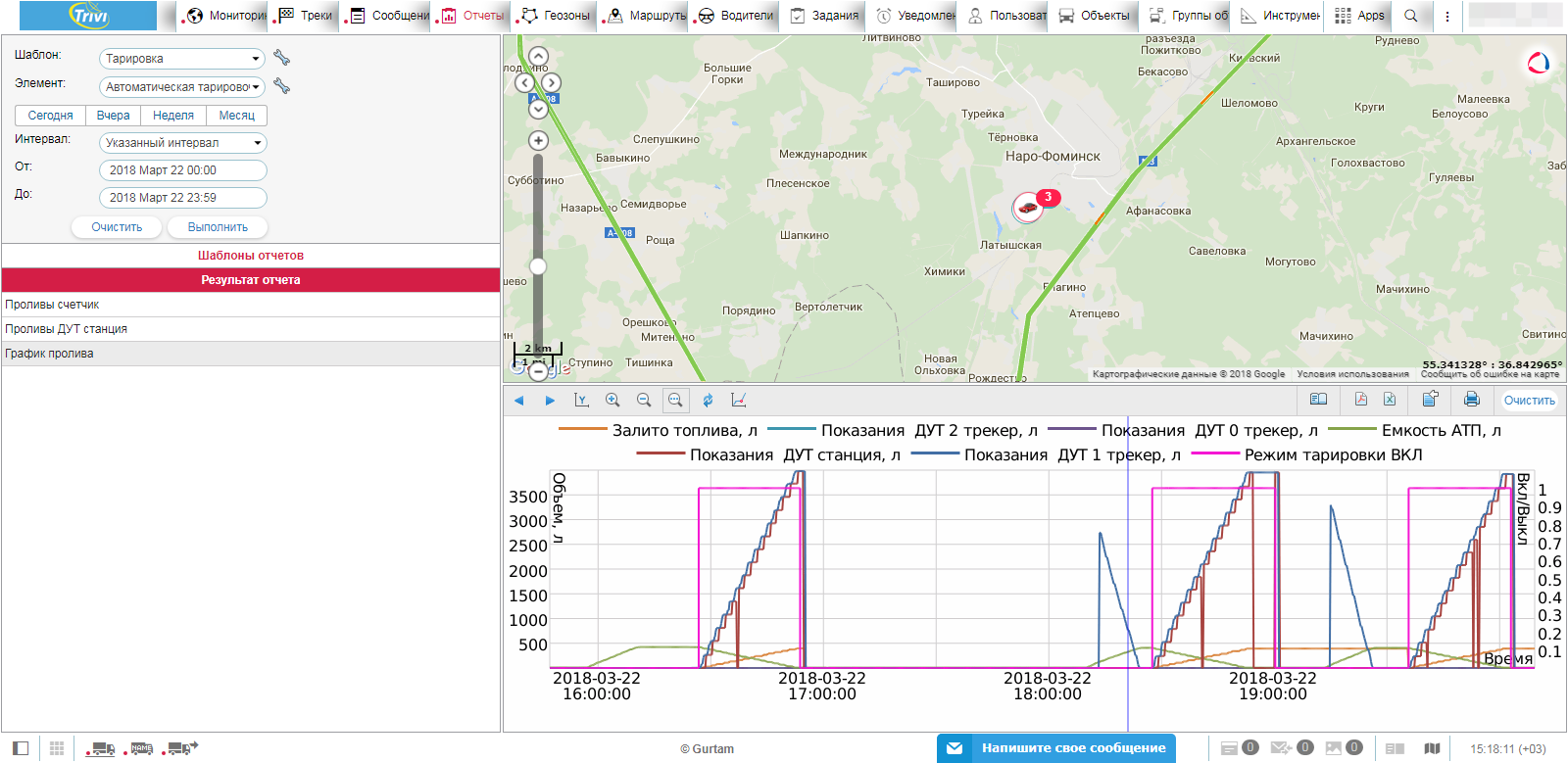
Task: Open the Шаблон dropdown
Action: pos(182,59)
